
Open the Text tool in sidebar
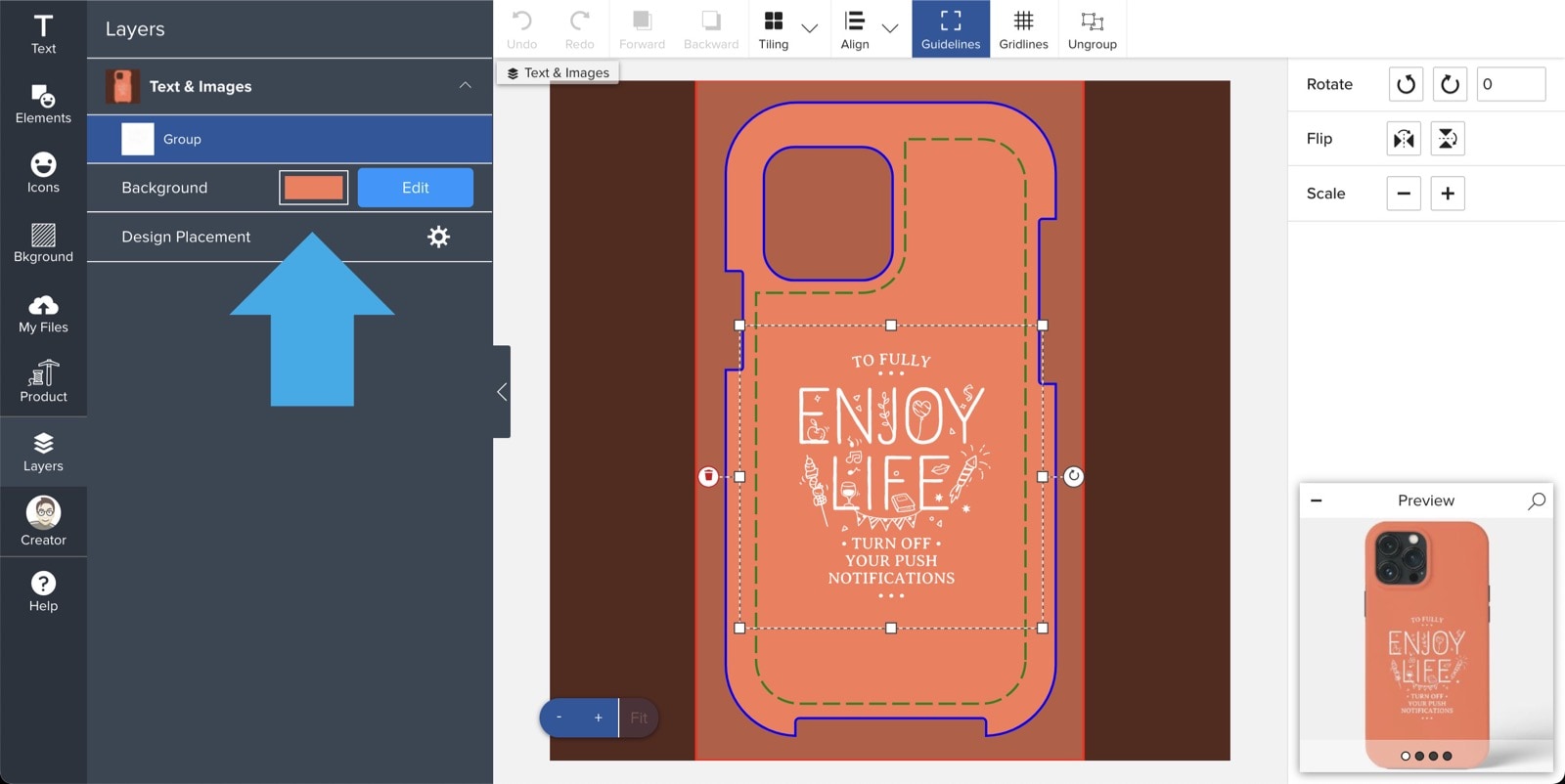pos(43,34)
